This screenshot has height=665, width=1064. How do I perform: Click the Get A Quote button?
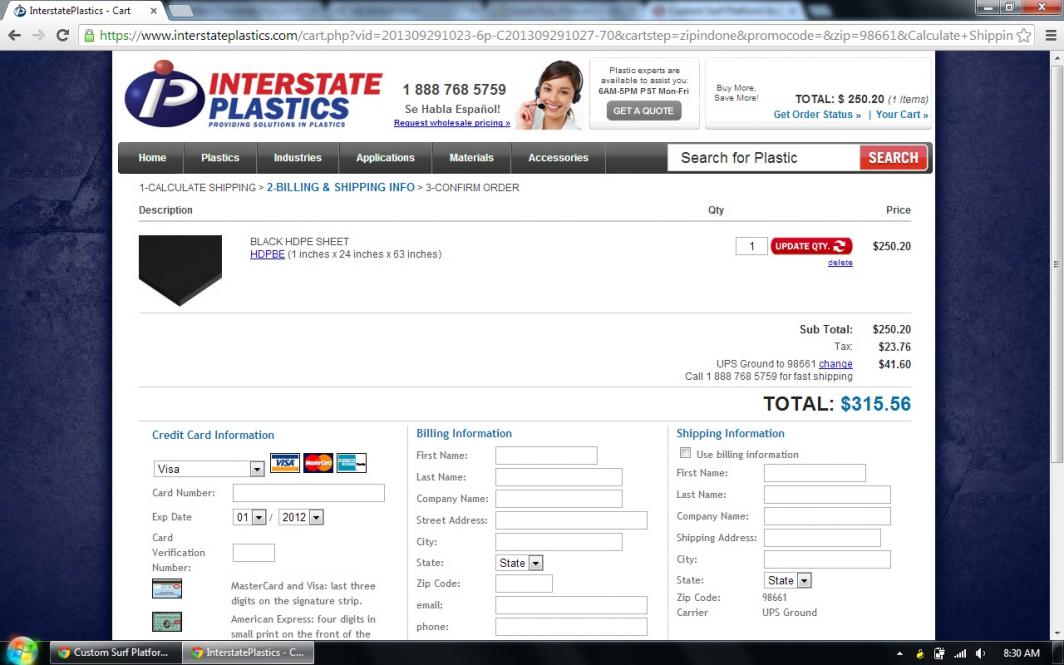pyautogui.click(x=643, y=111)
